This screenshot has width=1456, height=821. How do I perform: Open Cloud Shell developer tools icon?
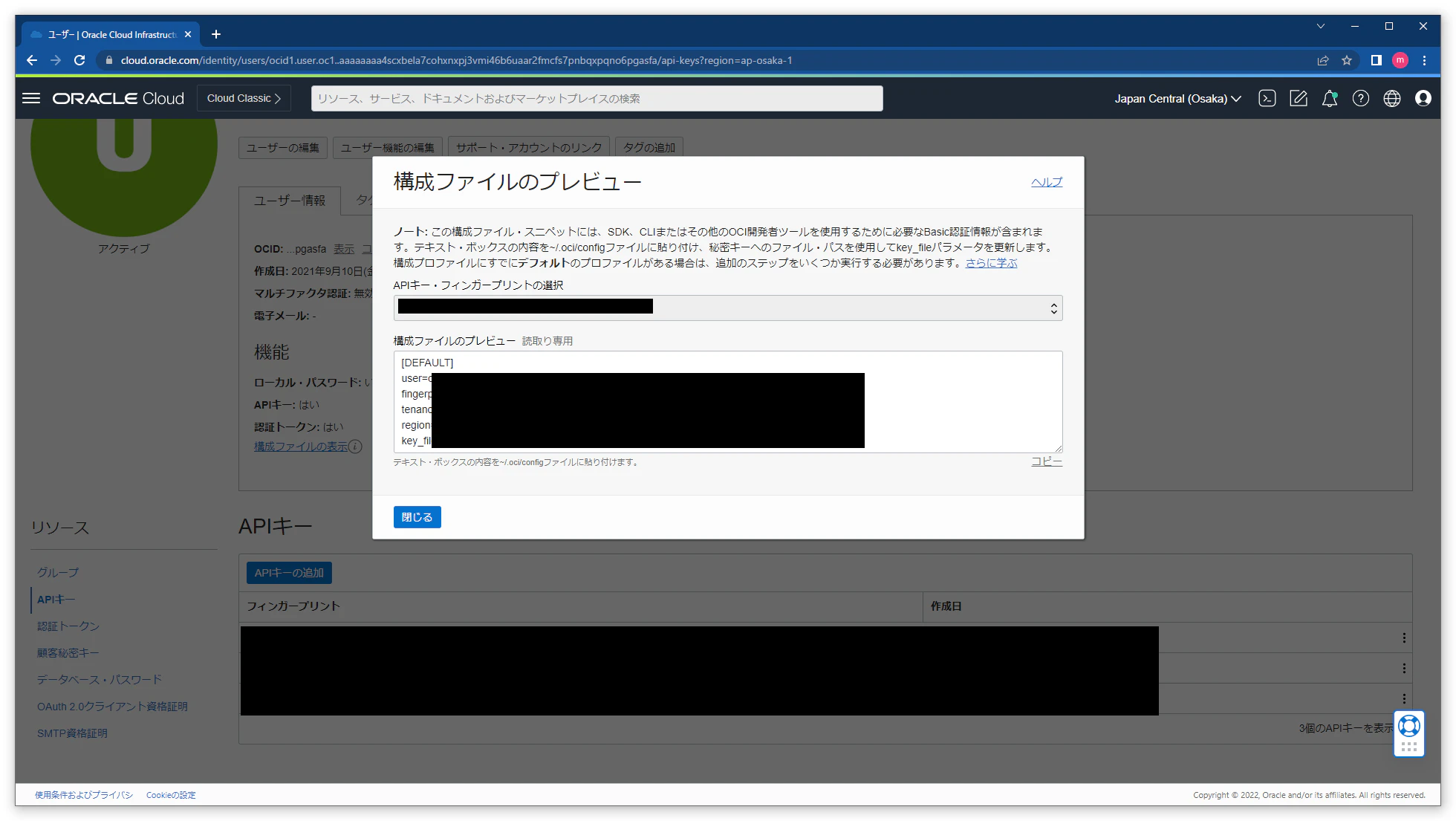click(1267, 98)
